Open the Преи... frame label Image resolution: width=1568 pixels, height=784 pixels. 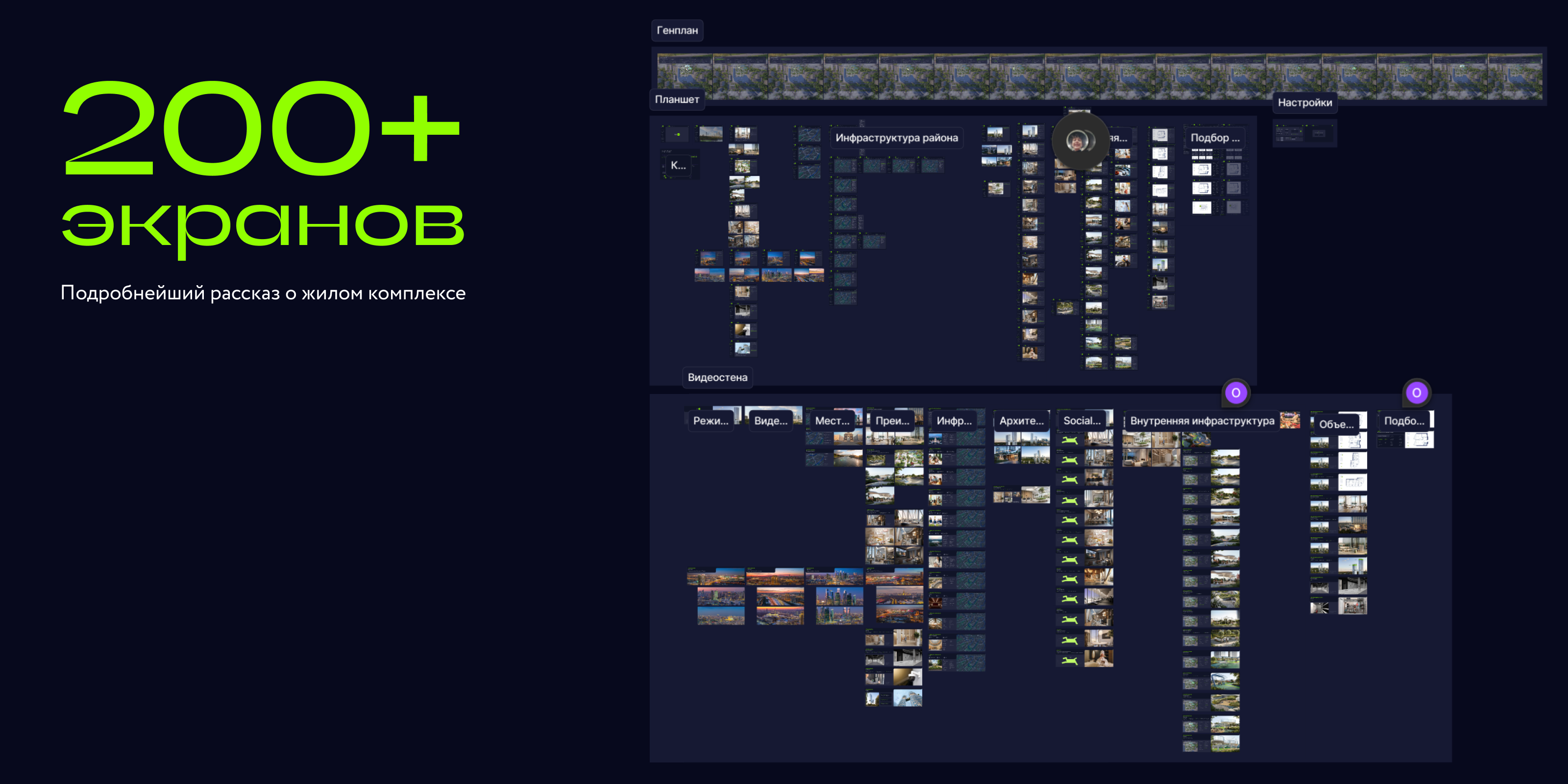coord(892,420)
